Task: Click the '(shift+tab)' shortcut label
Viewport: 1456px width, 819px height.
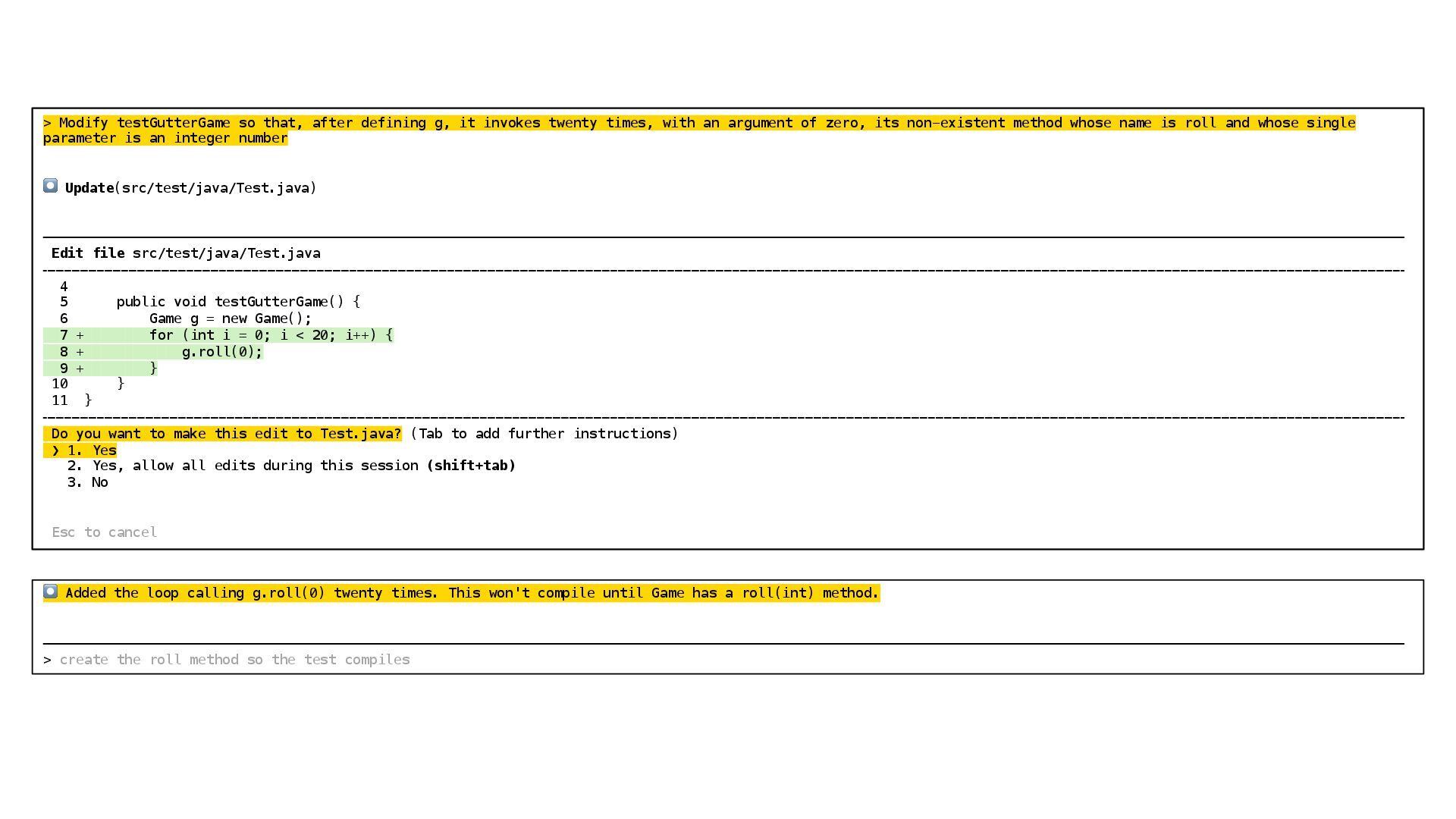Action: click(471, 466)
